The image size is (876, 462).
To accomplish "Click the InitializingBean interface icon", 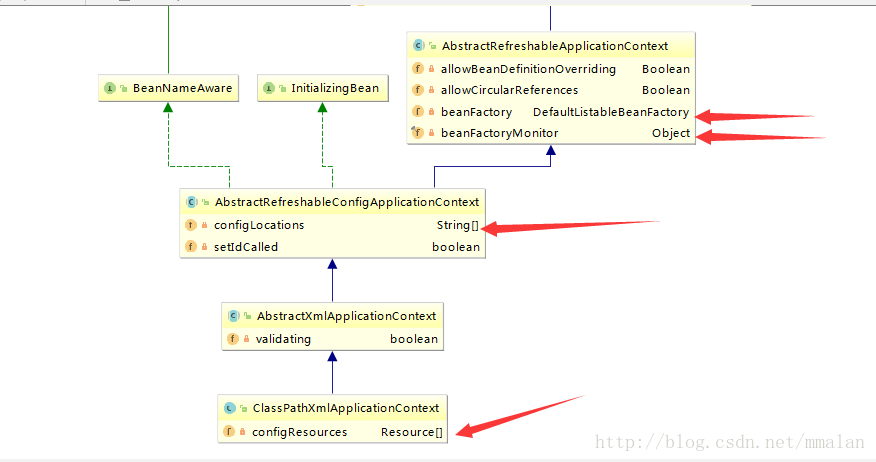I will pyautogui.click(x=269, y=88).
